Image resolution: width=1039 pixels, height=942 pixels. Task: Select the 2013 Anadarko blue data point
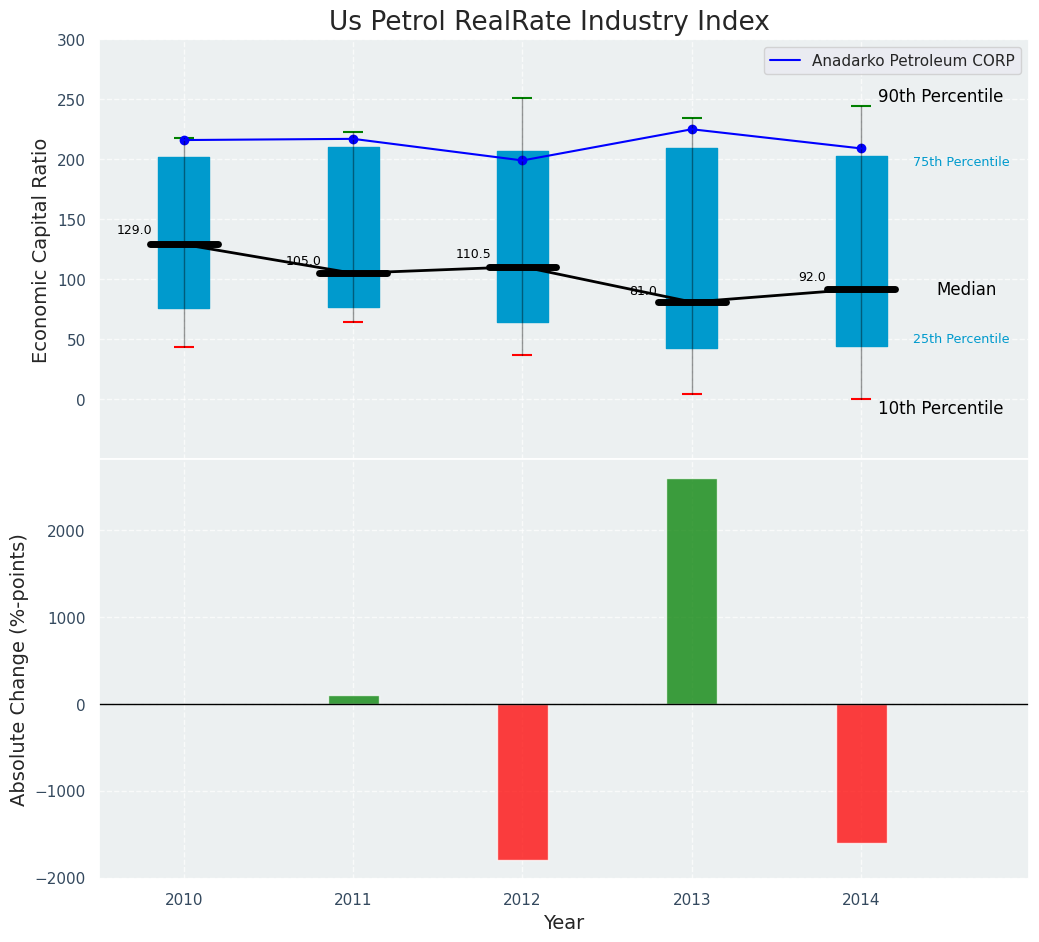(x=692, y=129)
